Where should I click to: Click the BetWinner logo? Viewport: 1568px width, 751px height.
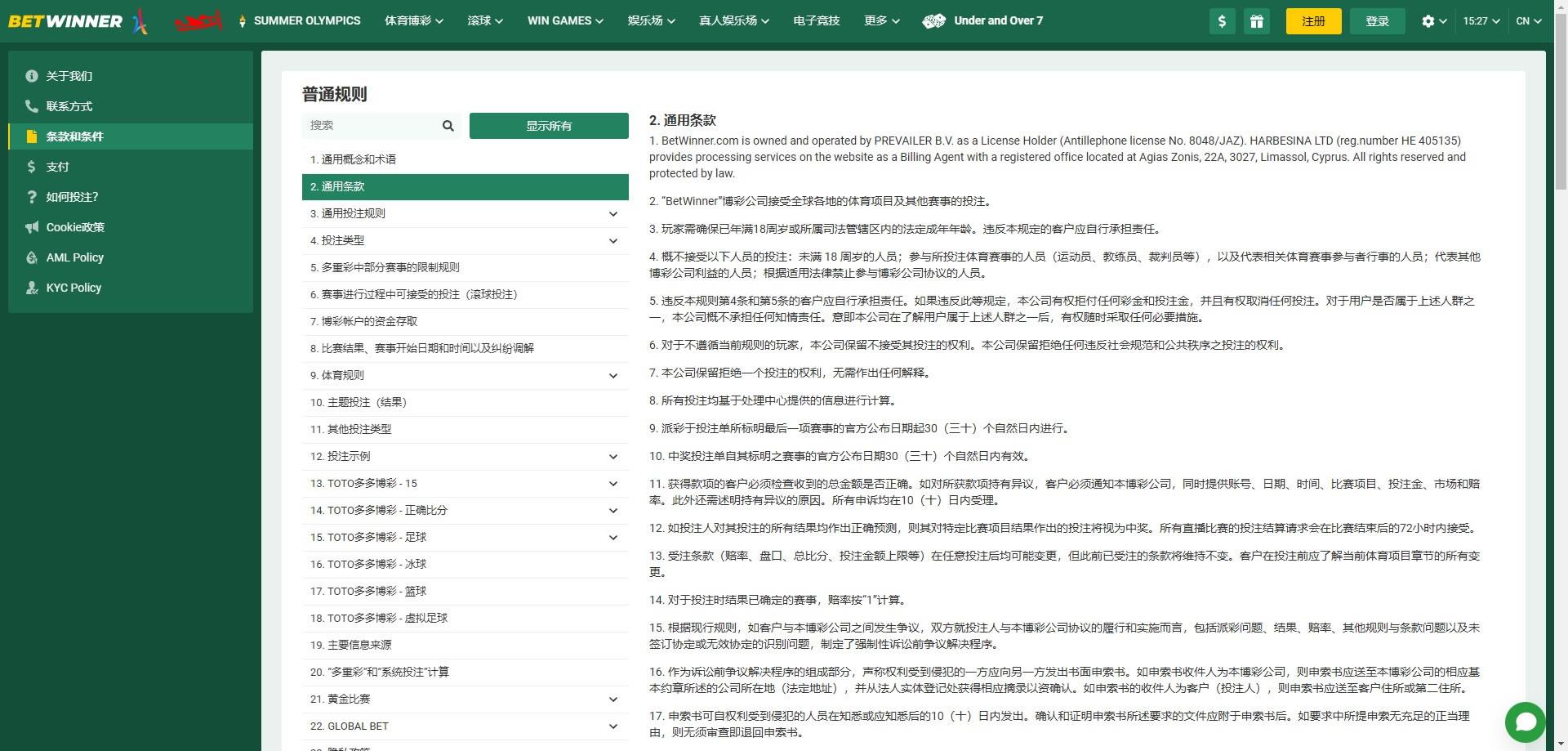65,21
